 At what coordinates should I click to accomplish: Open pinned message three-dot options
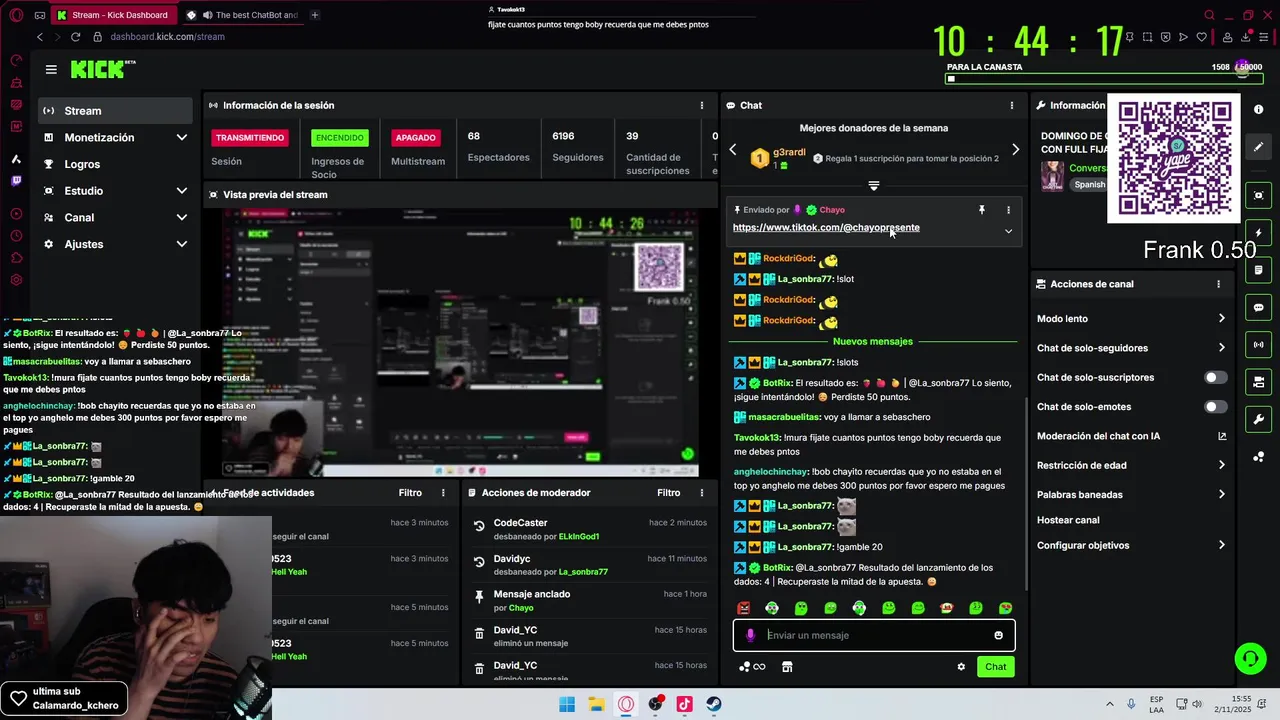tap(1008, 210)
